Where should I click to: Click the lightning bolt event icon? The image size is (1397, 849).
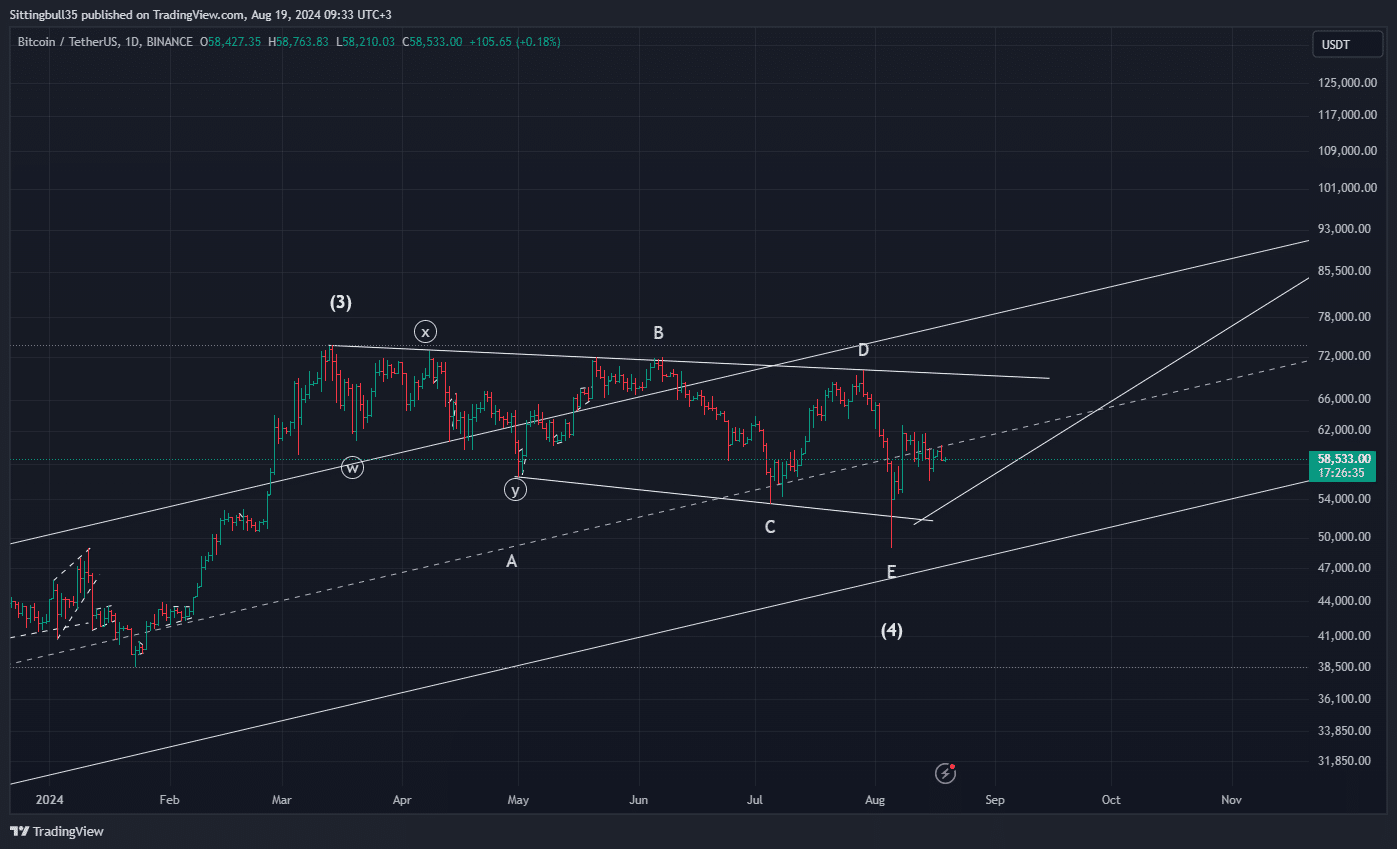point(946,773)
